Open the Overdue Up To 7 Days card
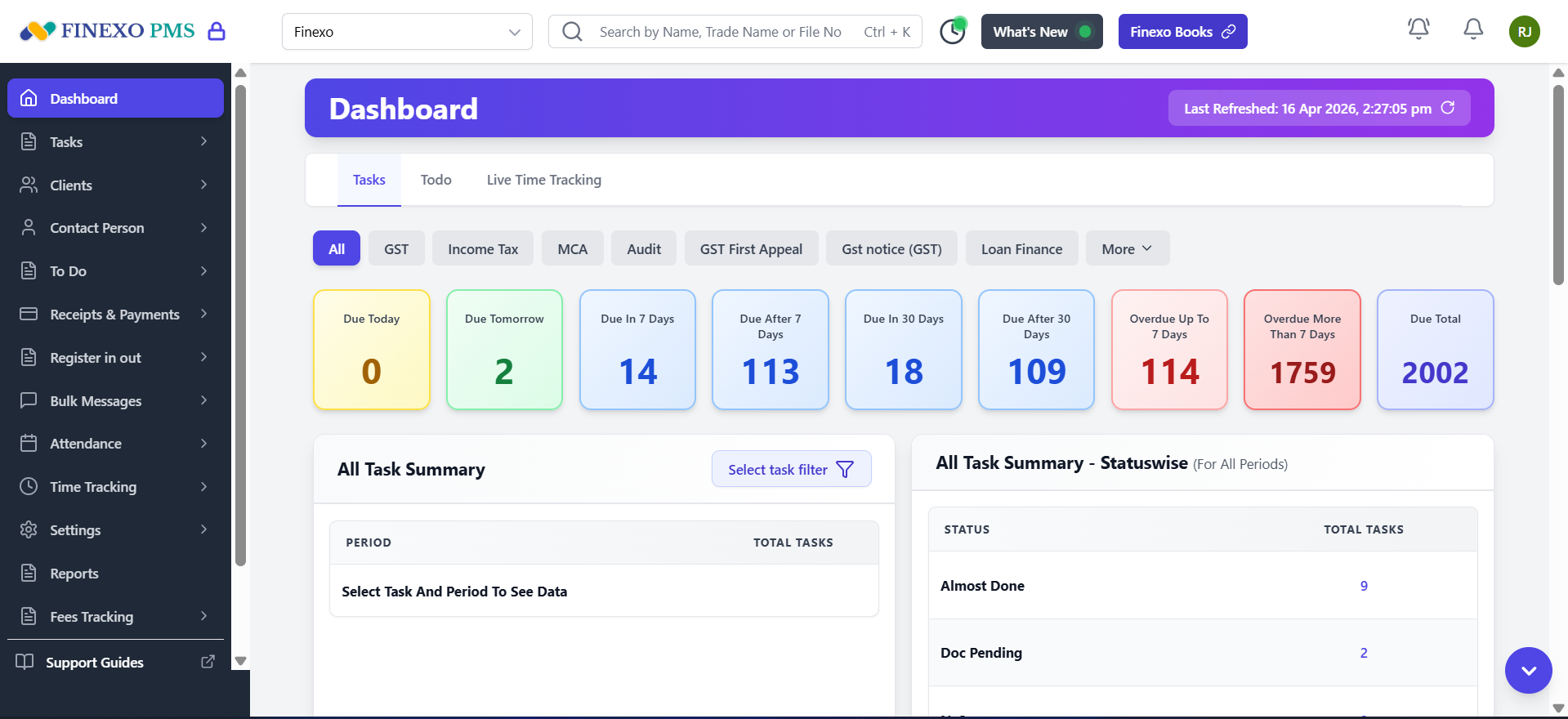1568x719 pixels. coord(1169,350)
